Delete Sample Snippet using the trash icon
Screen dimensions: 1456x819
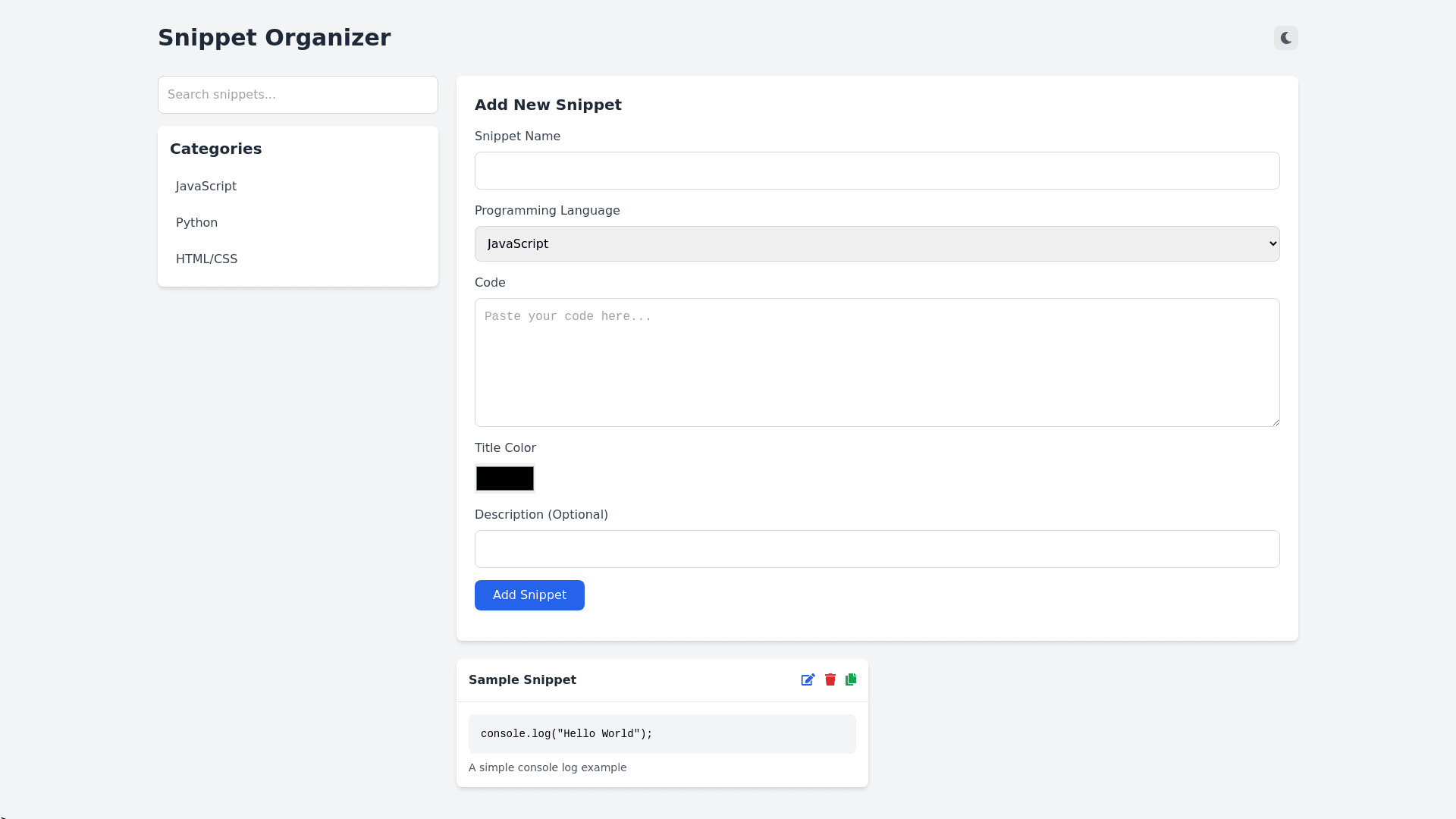(x=830, y=680)
